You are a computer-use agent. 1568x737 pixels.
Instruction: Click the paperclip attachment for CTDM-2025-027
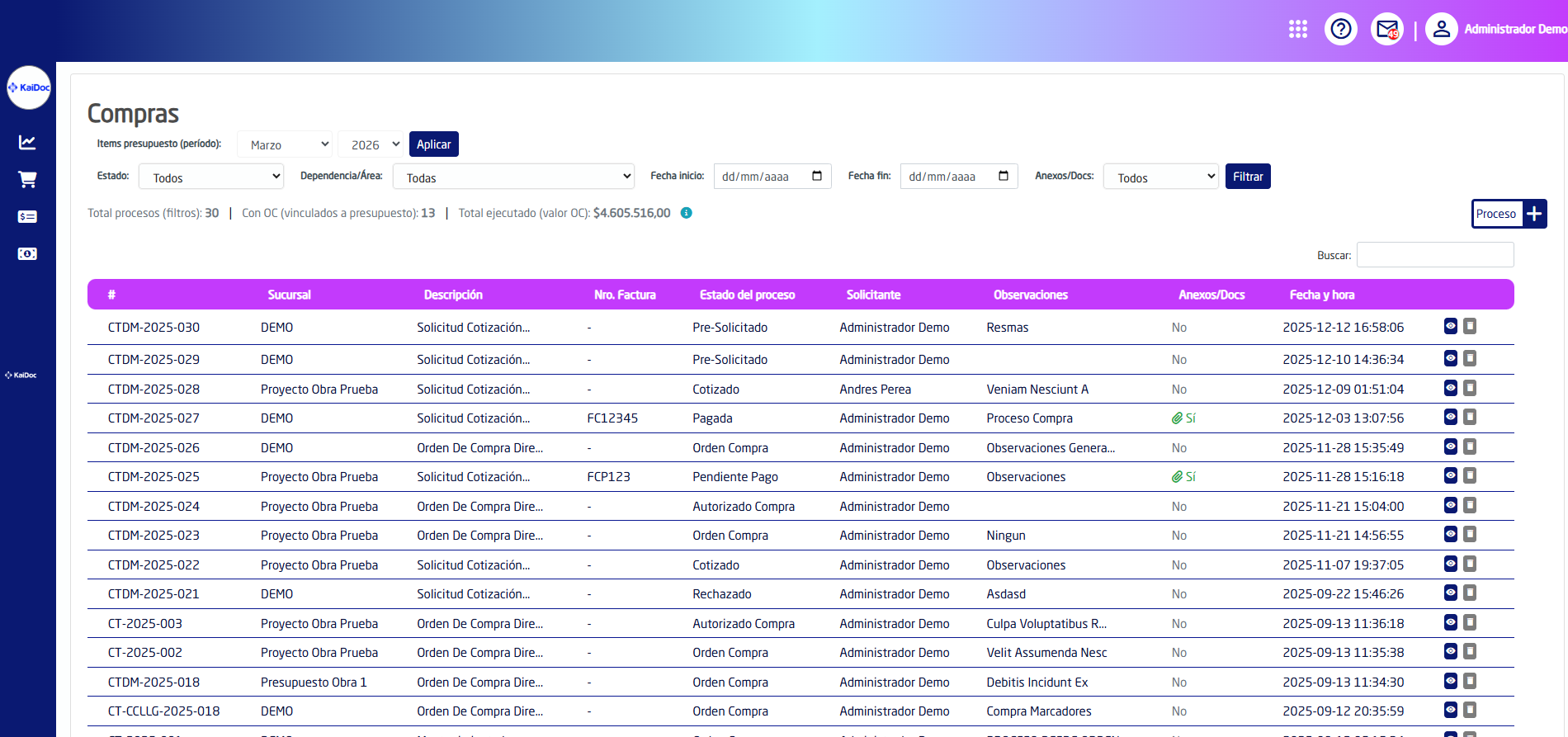[1178, 418]
